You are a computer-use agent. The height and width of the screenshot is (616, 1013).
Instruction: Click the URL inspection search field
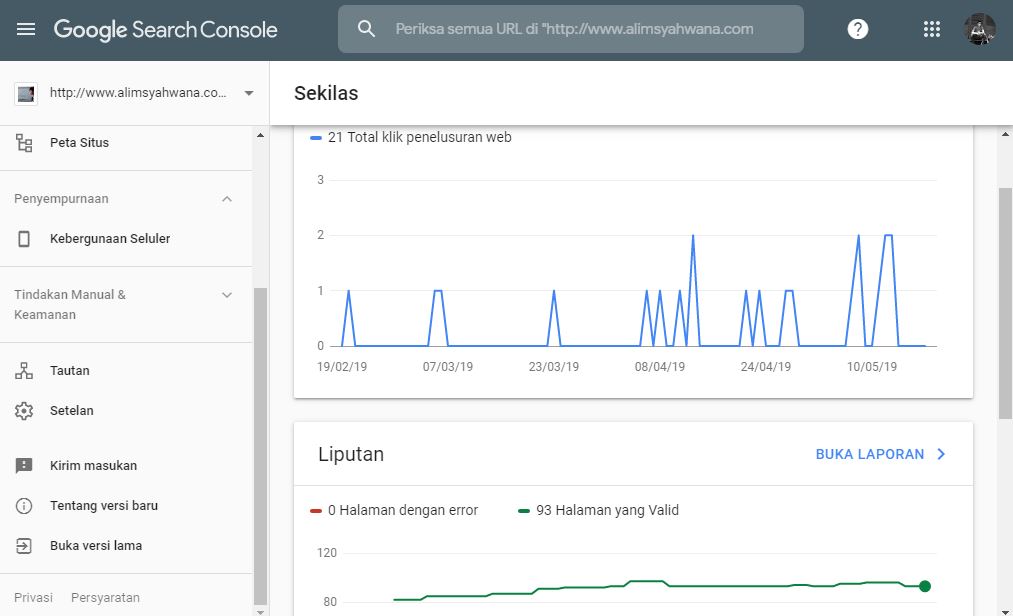574,29
